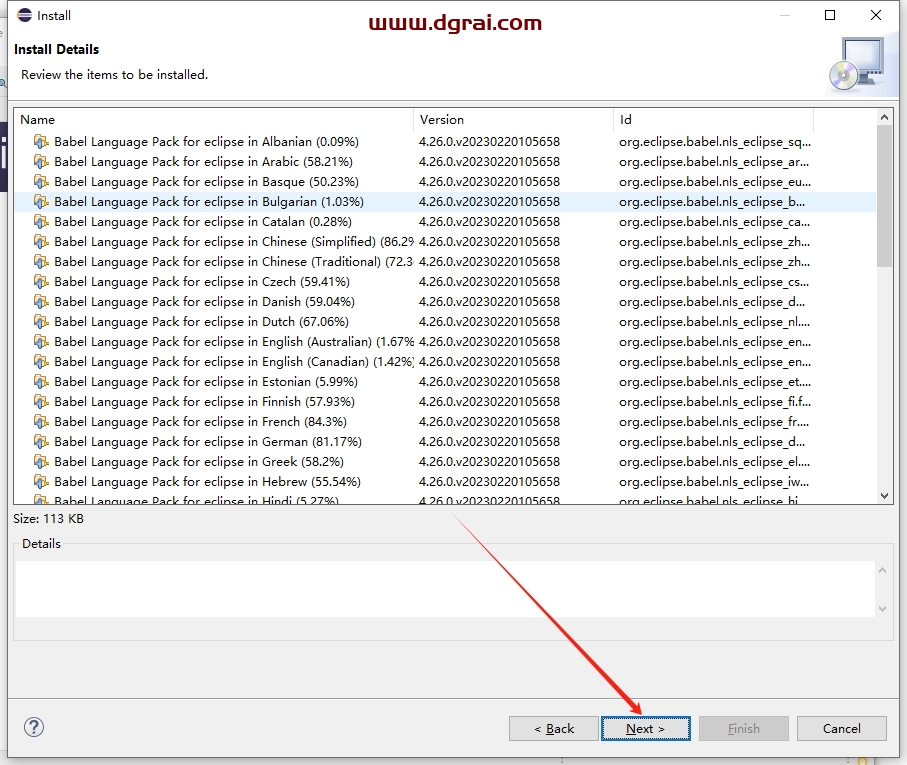Select "Babel Language Pack for eclipse in Czech (59.41%)"

pyautogui.click(x=202, y=282)
